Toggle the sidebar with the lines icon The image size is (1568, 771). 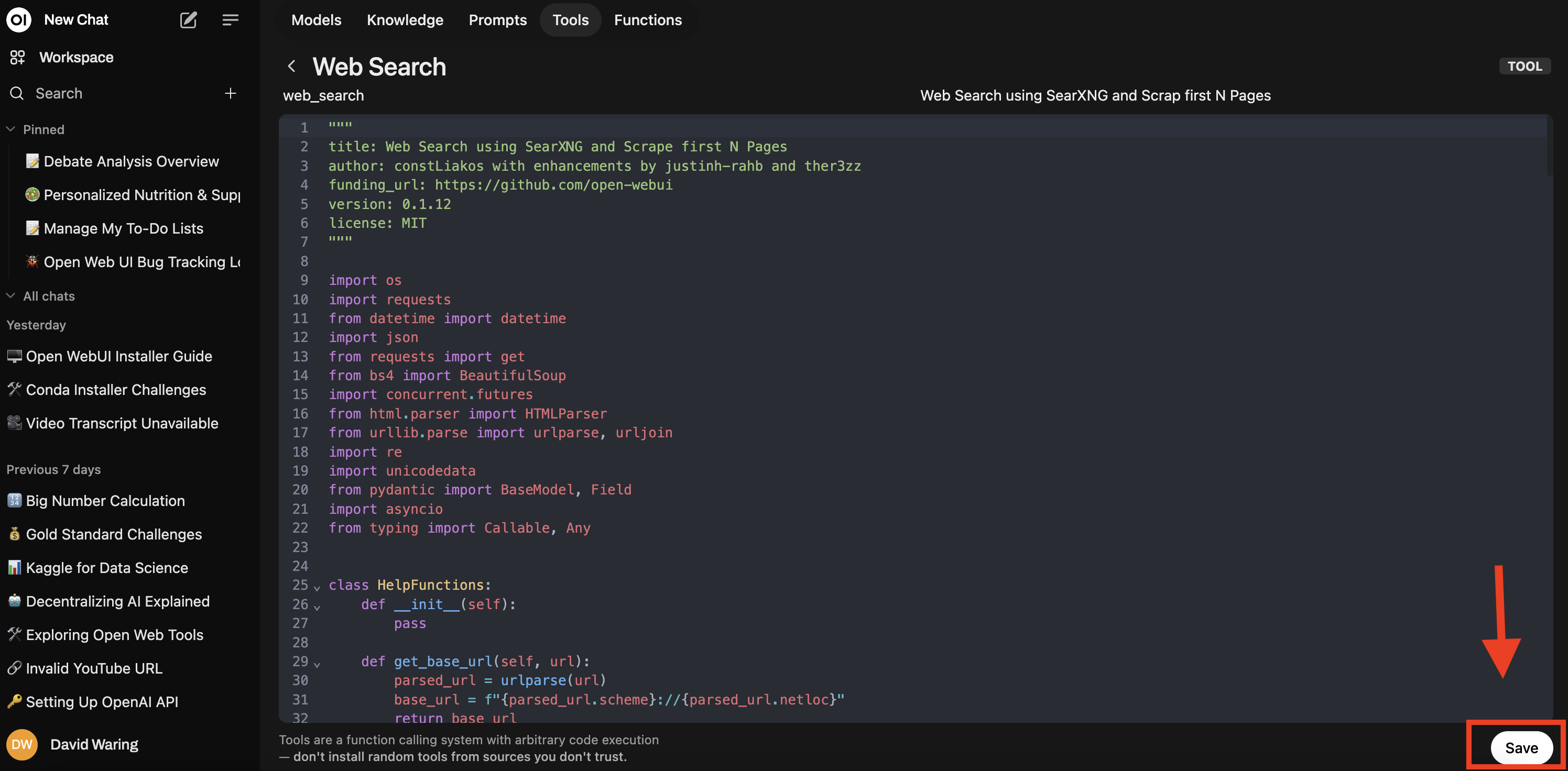point(230,20)
